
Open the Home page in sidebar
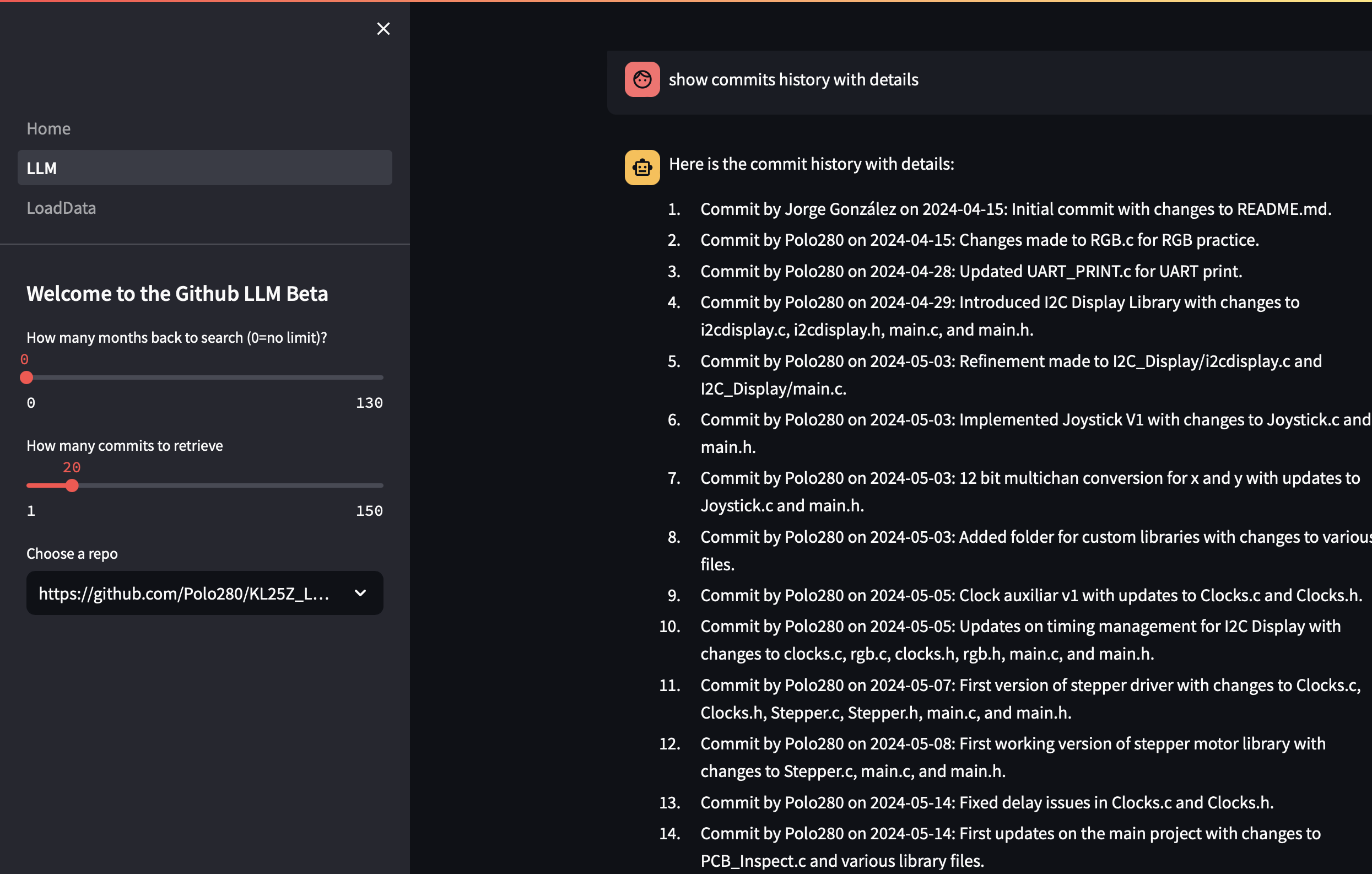(48, 128)
